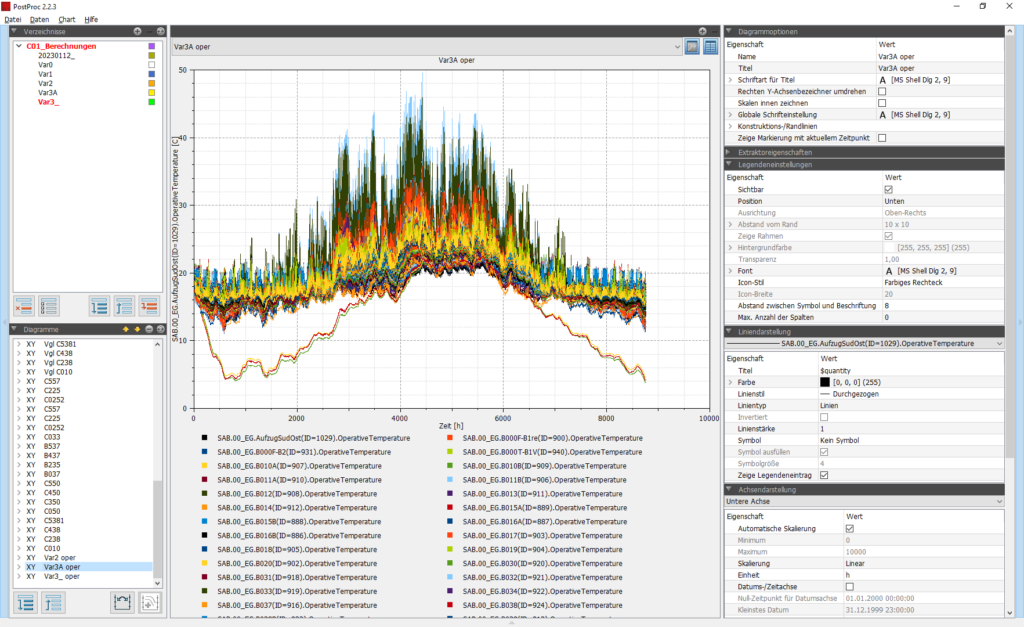The height and width of the screenshot is (627, 1024).
Task: Move diagram down with yellow down arrow
Action: [137, 329]
